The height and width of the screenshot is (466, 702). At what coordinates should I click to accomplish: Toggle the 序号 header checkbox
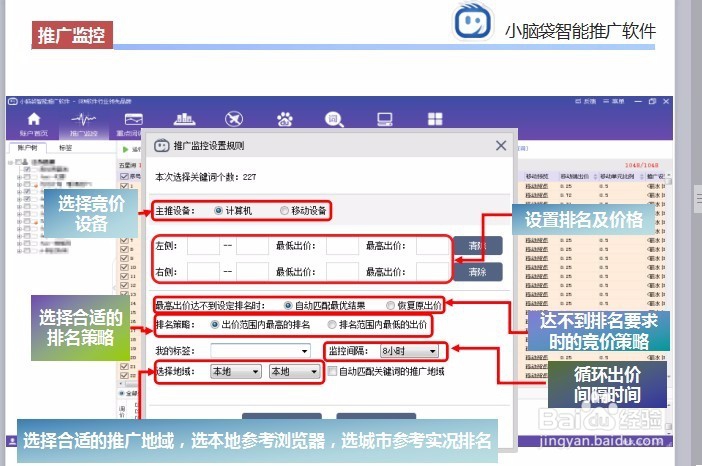pyautogui.click(x=124, y=176)
